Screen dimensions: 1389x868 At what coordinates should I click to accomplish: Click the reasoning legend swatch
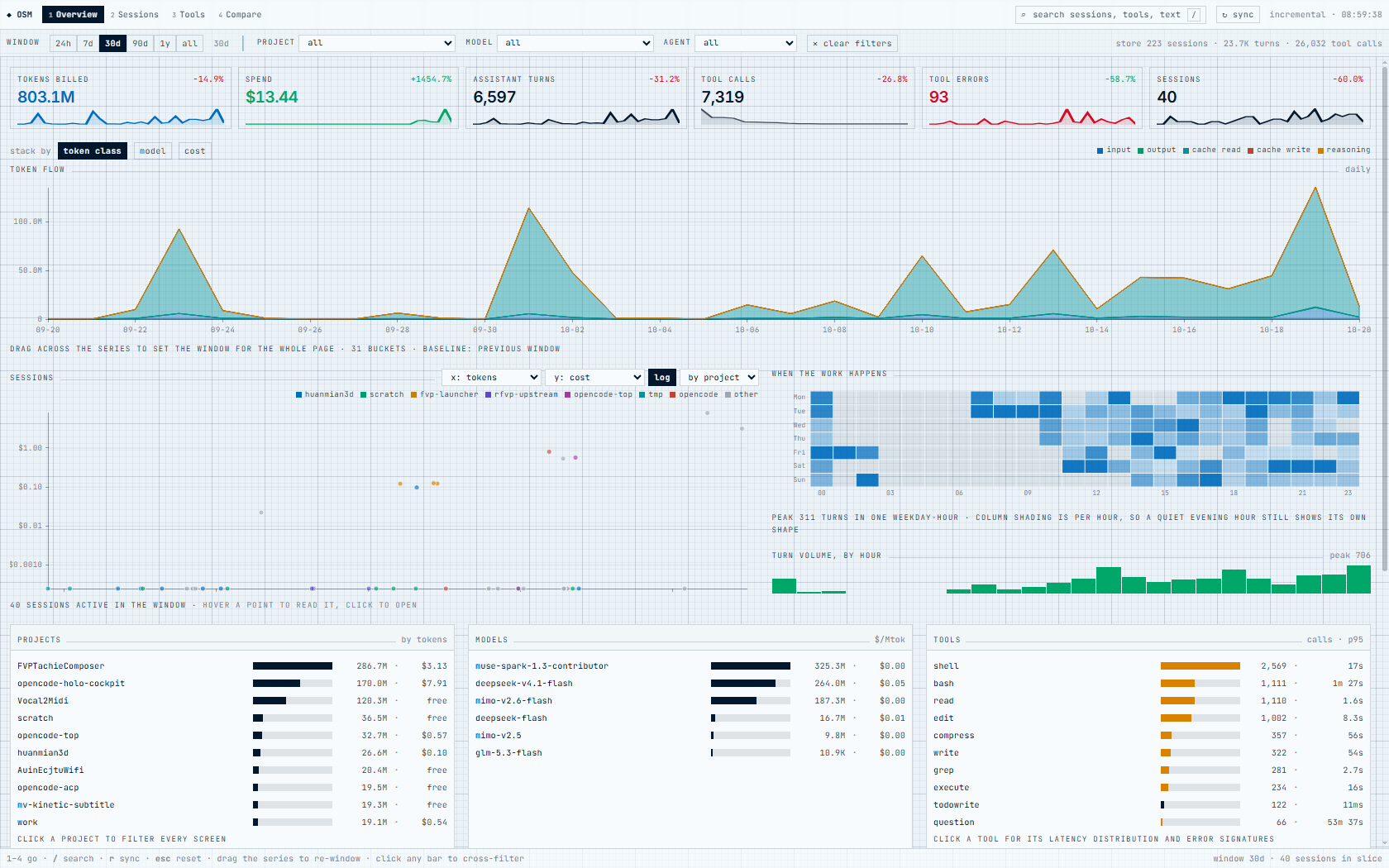tap(1320, 150)
